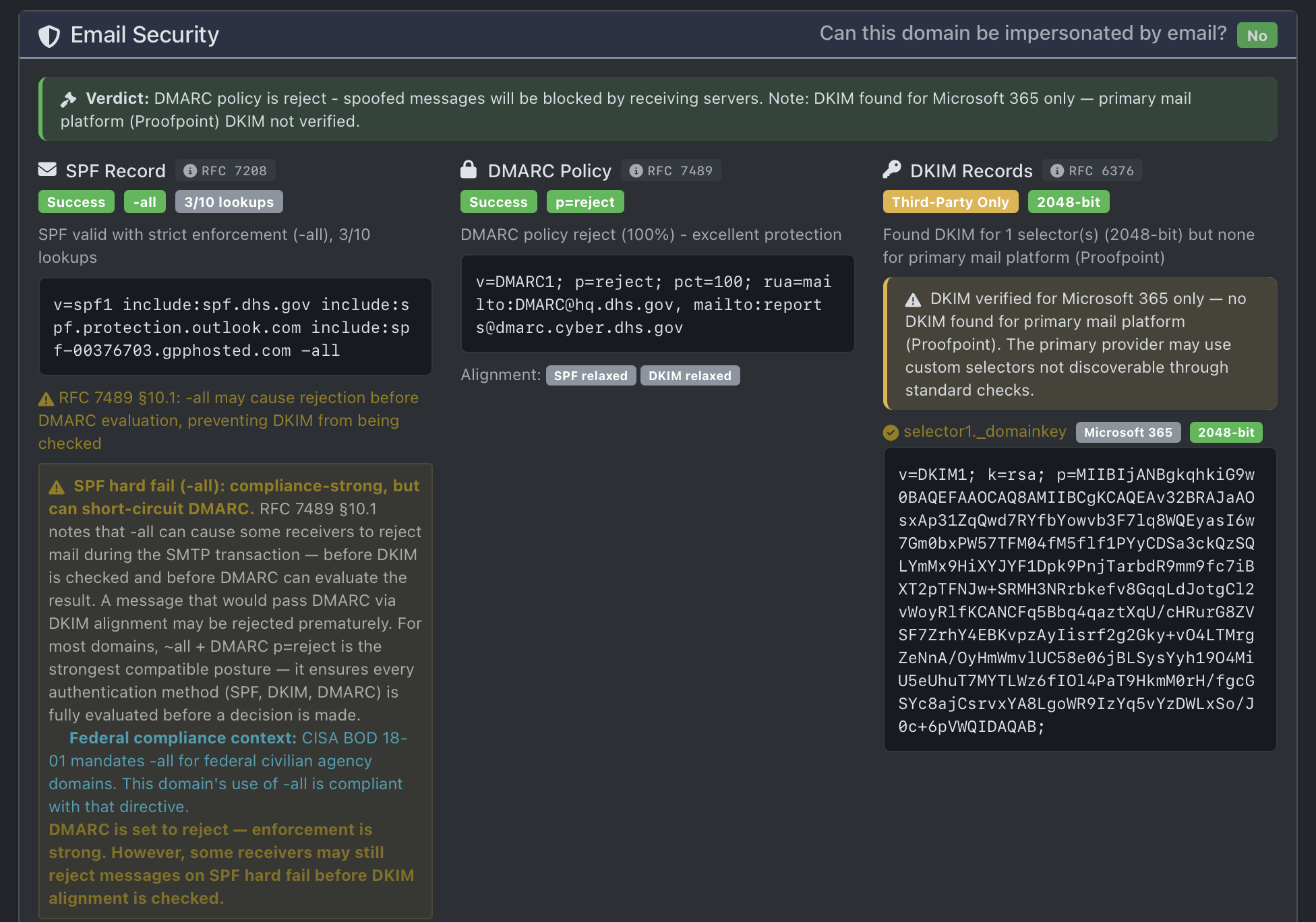Click the 'Alignment:' label
Image resolution: width=1316 pixels, height=922 pixels.
coord(500,375)
